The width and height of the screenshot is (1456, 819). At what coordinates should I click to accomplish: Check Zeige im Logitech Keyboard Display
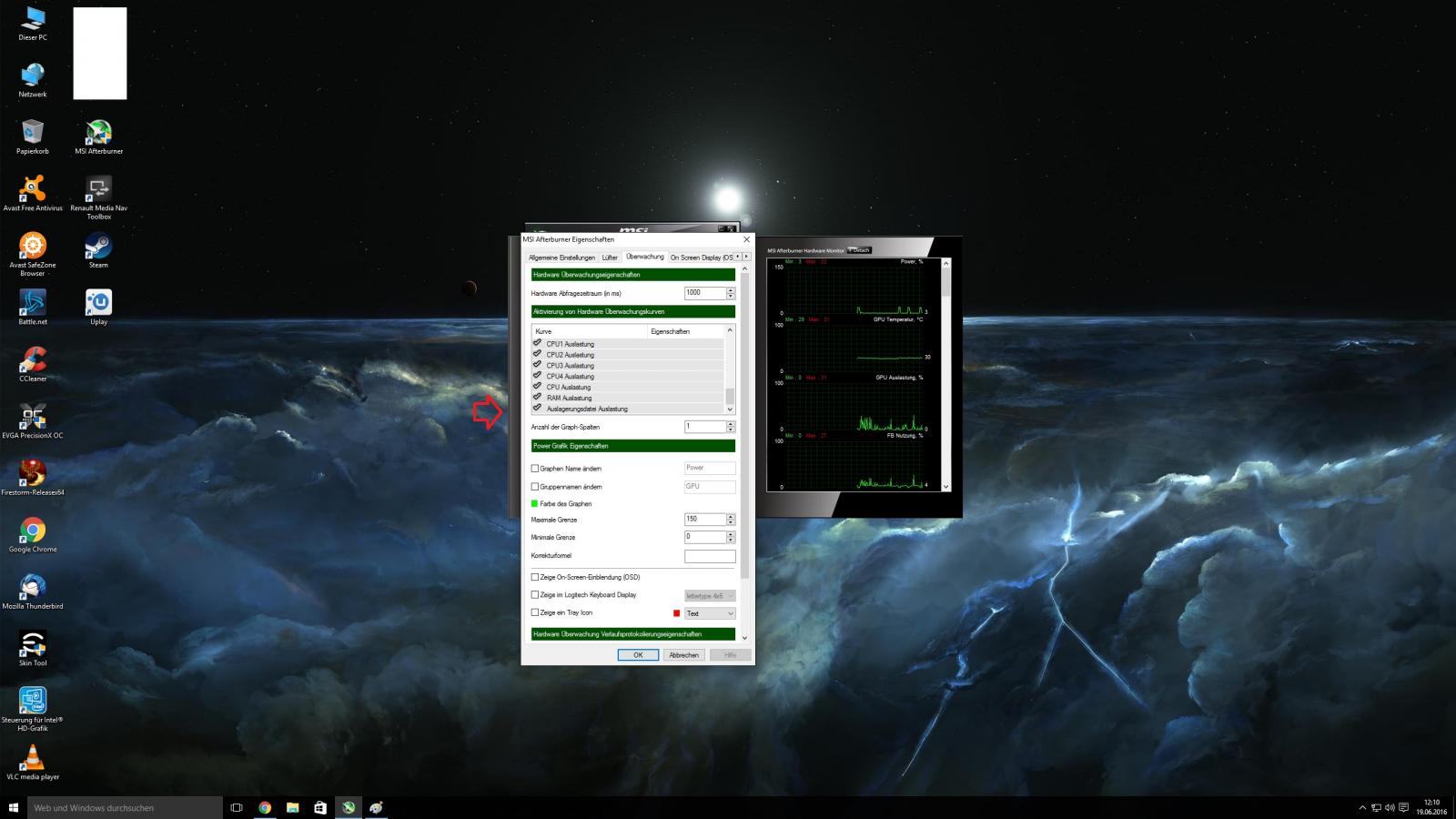[535, 595]
